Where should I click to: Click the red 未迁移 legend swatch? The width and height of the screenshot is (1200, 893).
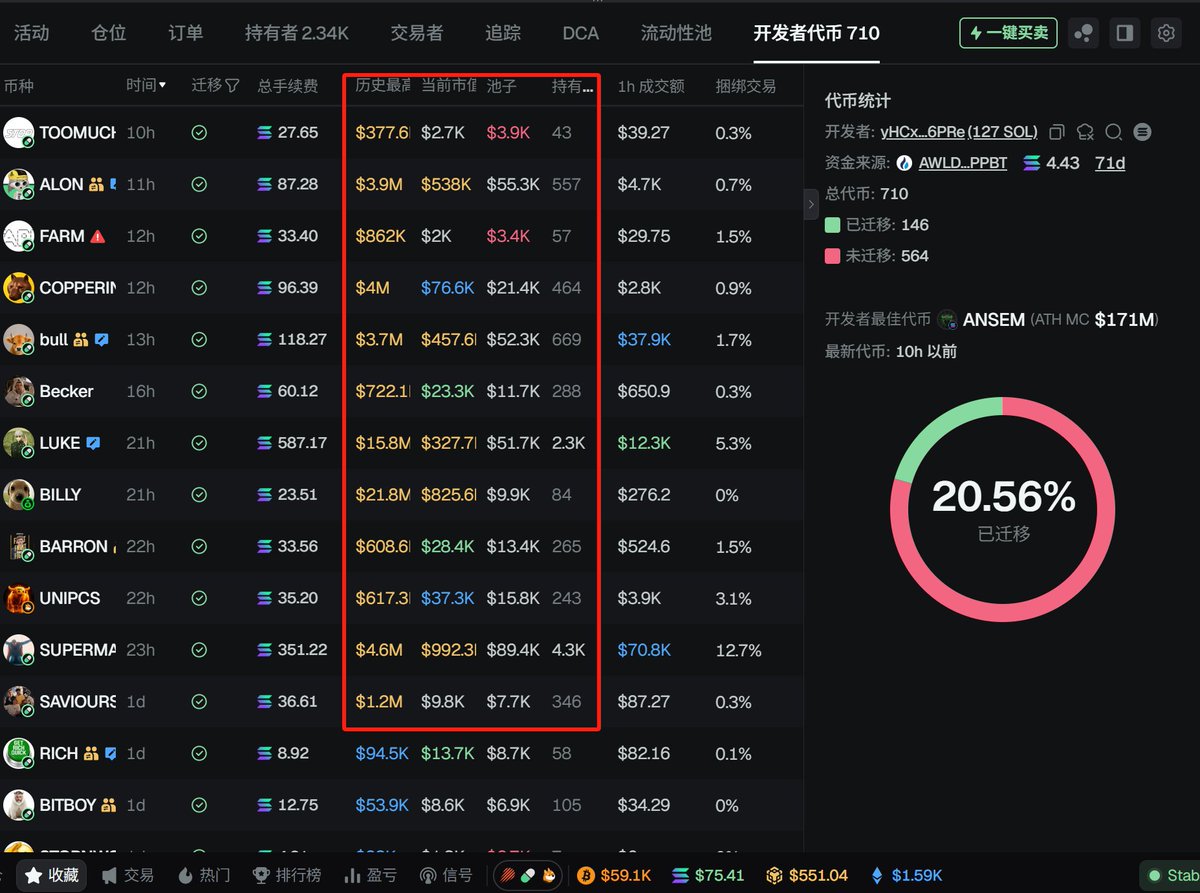(x=832, y=256)
